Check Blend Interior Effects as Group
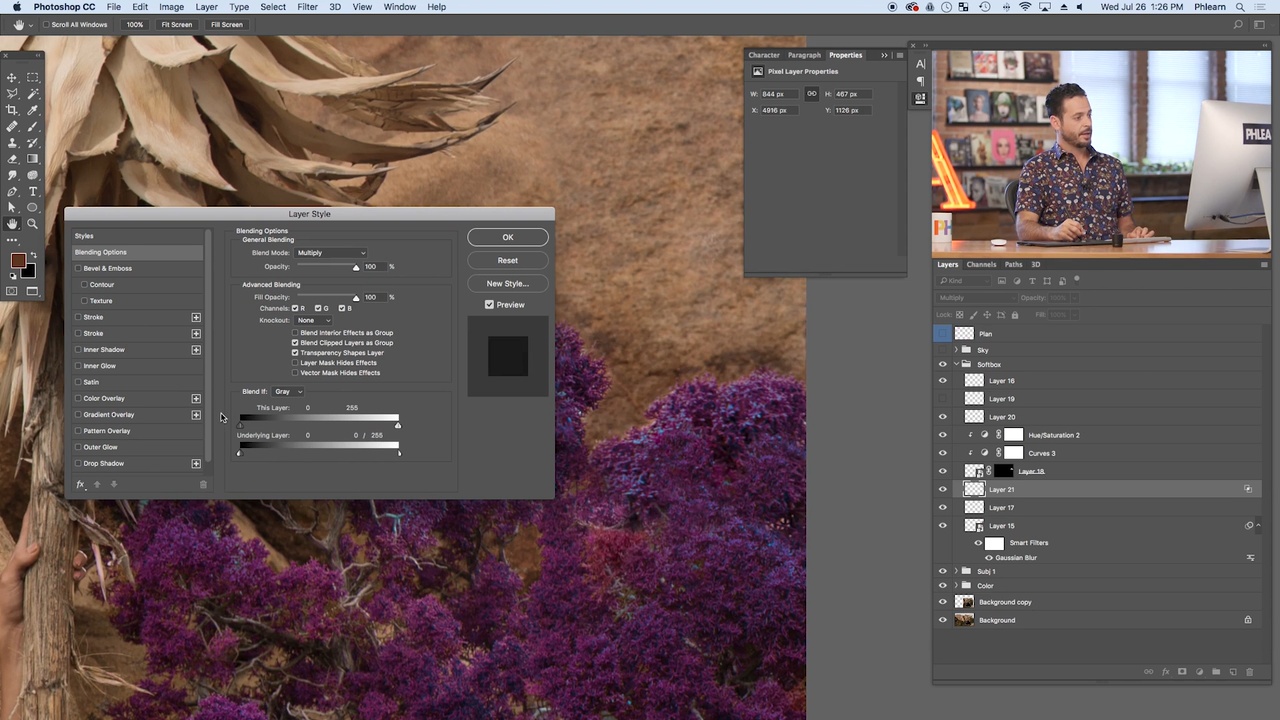The width and height of the screenshot is (1280, 720). tap(295, 333)
